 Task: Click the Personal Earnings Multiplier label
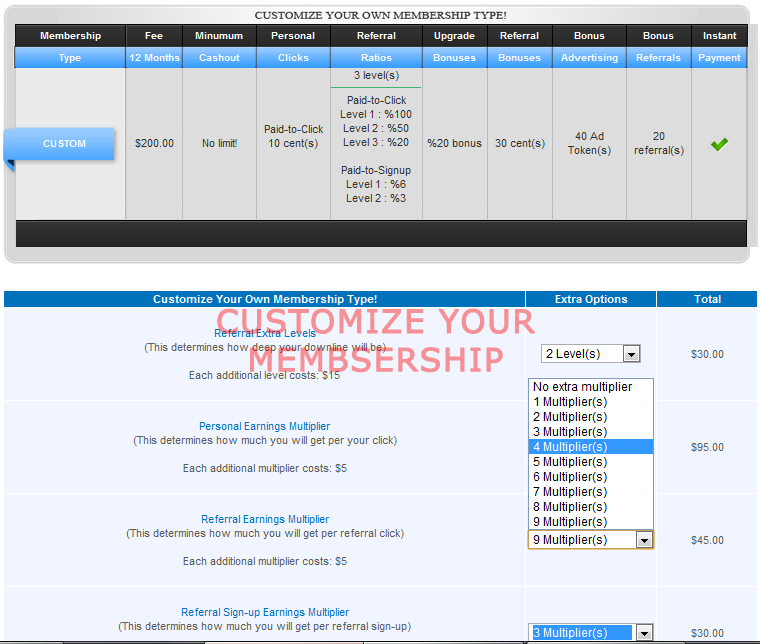click(x=264, y=427)
